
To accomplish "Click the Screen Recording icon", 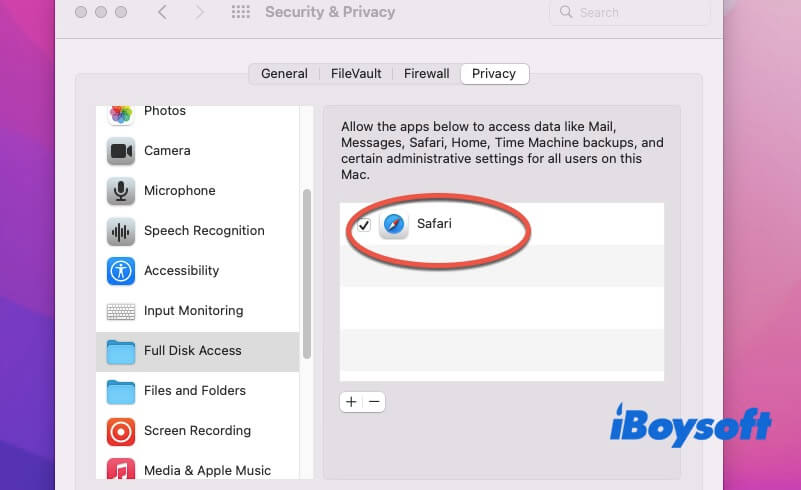I will pos(121,431).
